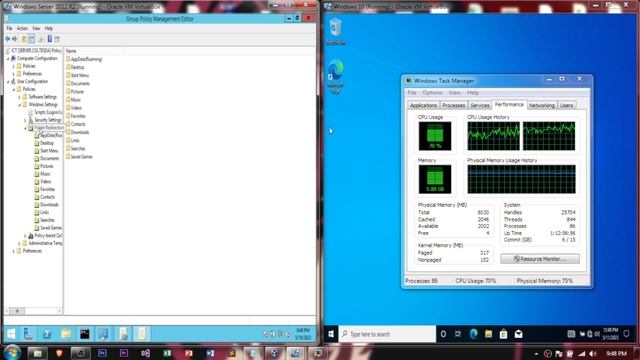The height and width of the screenshot is (360, 640).
Task: Expand the Administrative Templates node
Action: click(19, 244)
